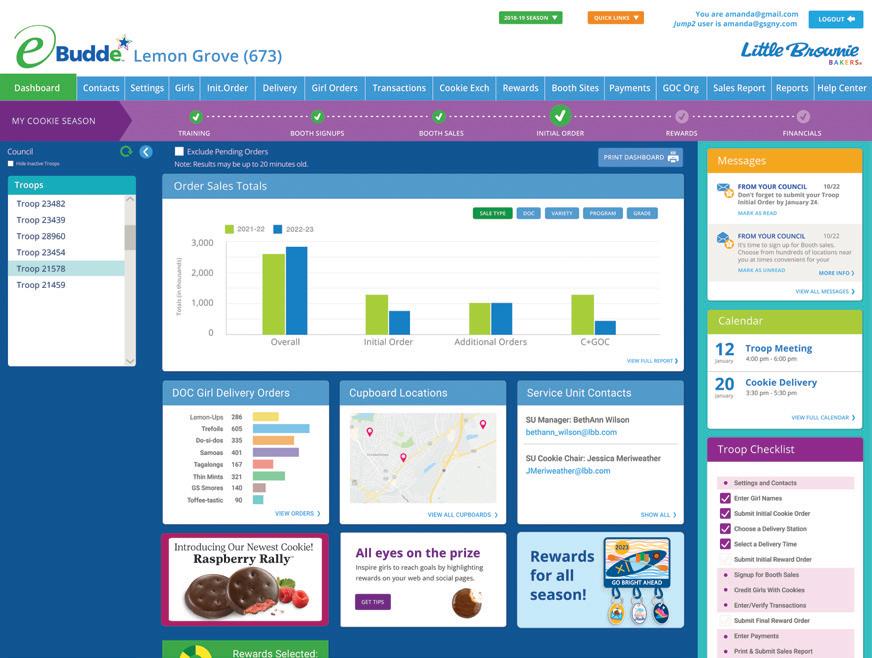Click the Logout arrow button

(836, 19)
